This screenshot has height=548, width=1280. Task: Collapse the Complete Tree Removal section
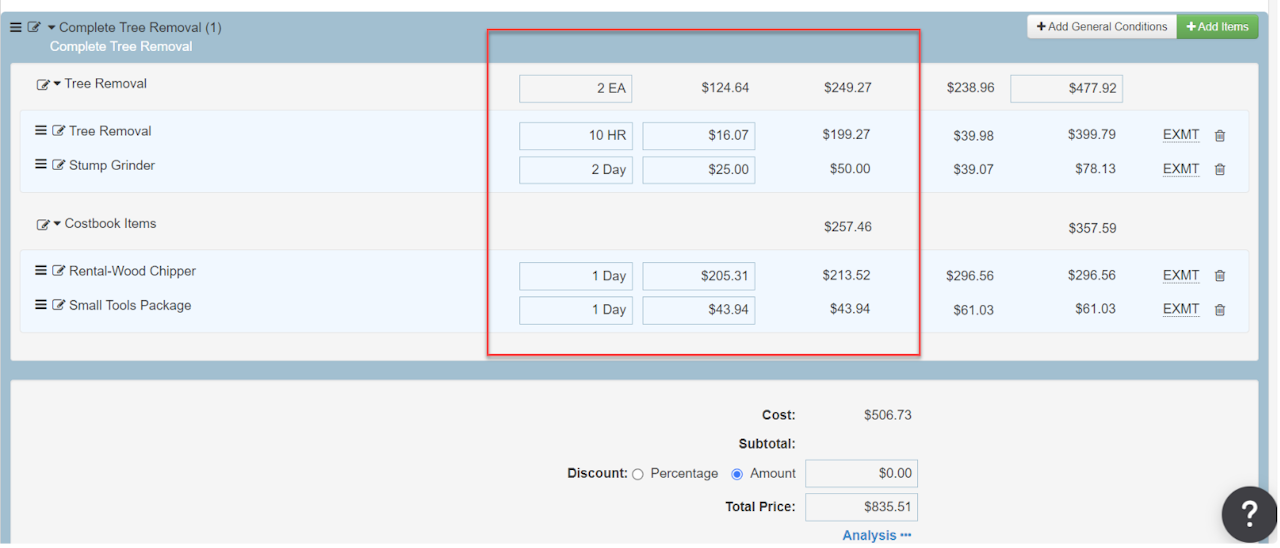pyautogui.click(x=51, y=28)
